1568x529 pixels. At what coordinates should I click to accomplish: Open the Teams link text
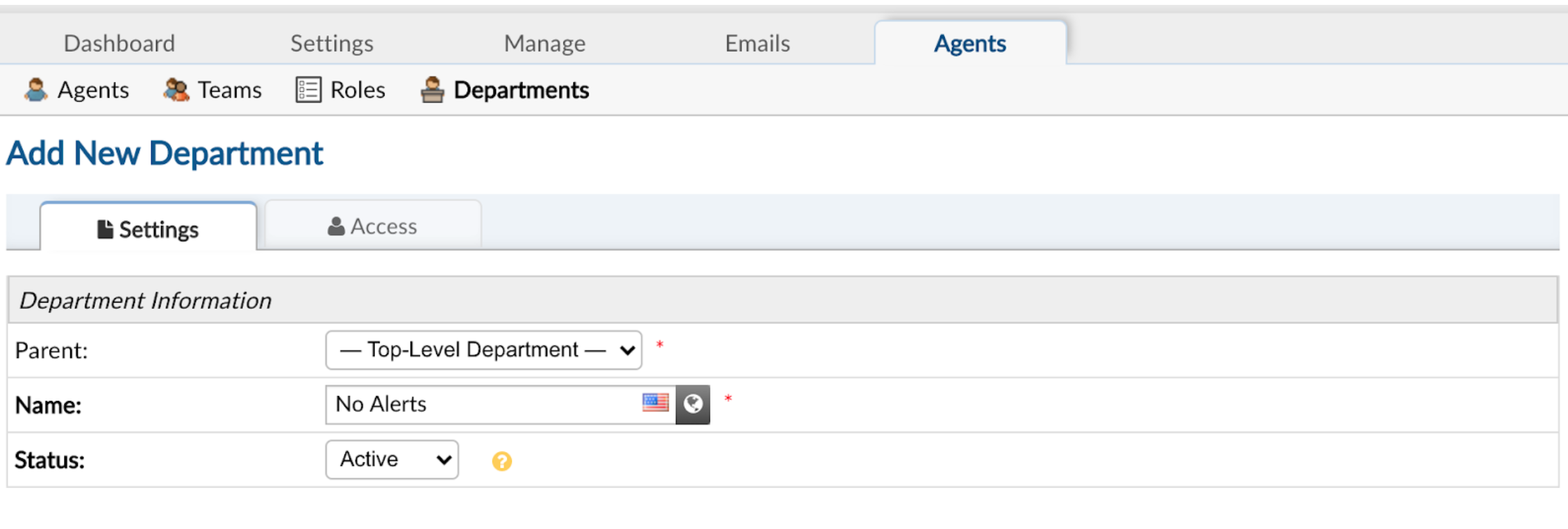(x=229, y=90)
